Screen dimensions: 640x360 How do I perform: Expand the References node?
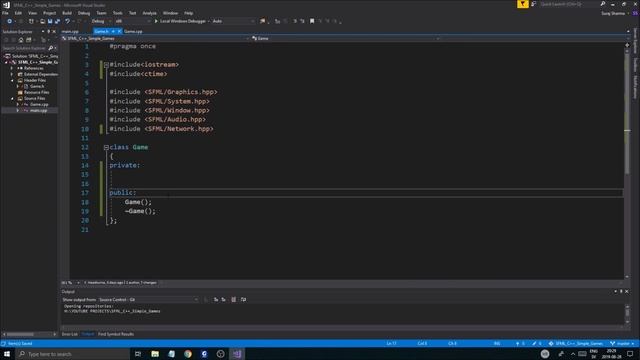(12, 69)
